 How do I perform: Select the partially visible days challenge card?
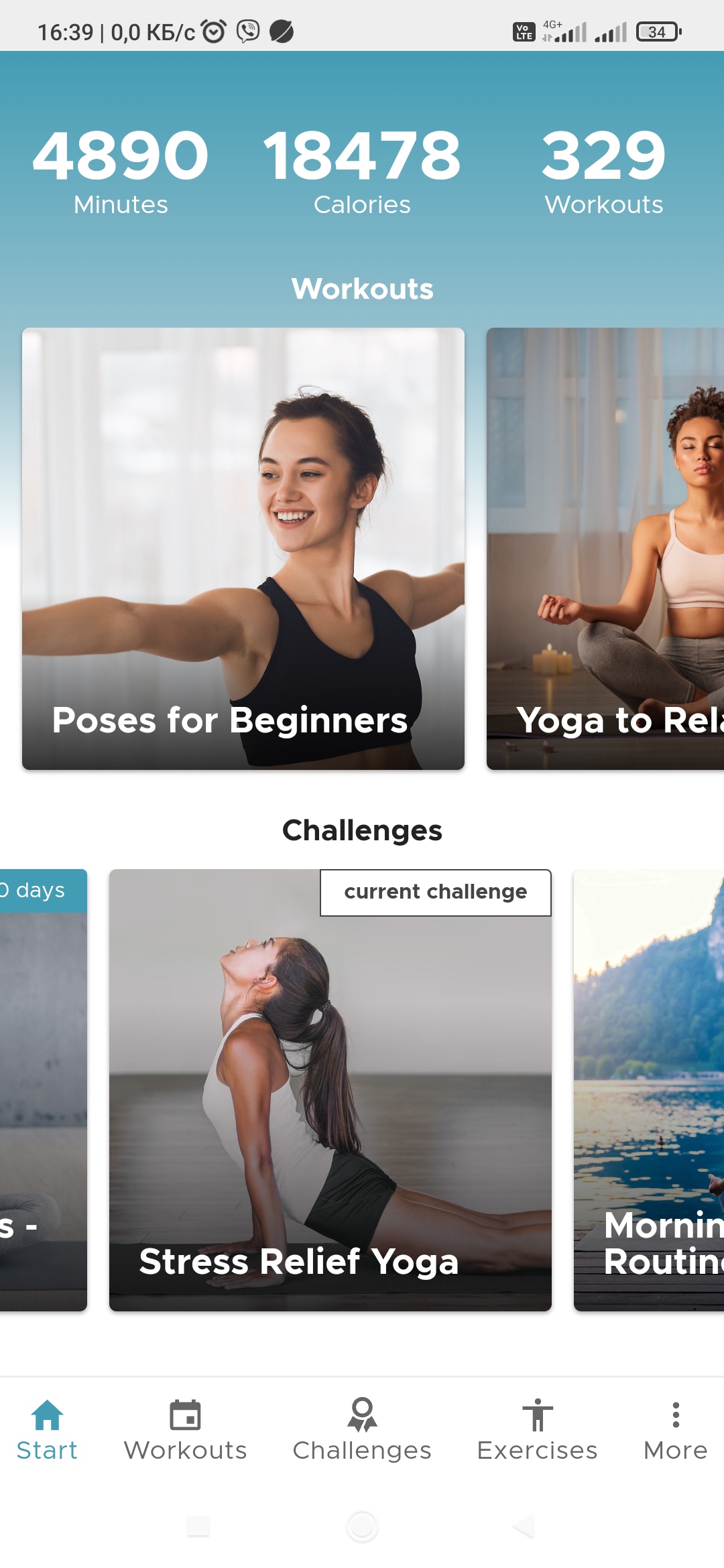[x=44, y=1090]
